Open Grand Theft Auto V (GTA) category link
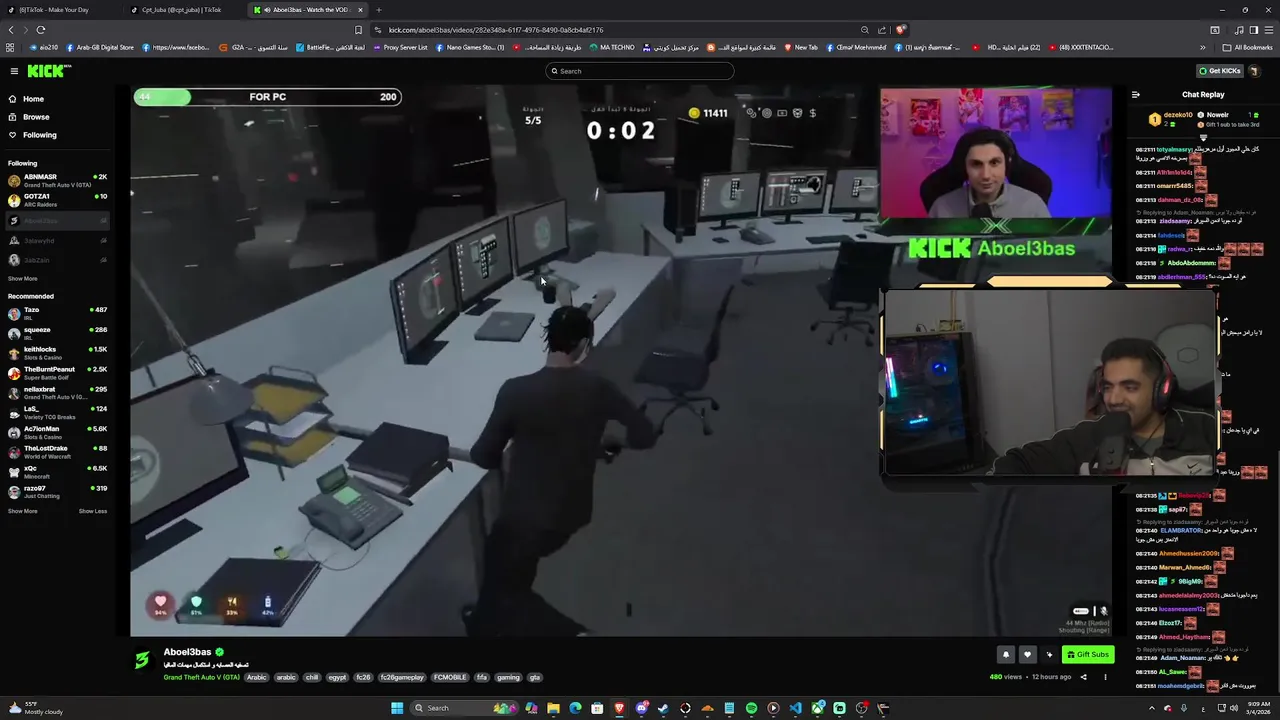1280x720 pixels. click(202, 678)
